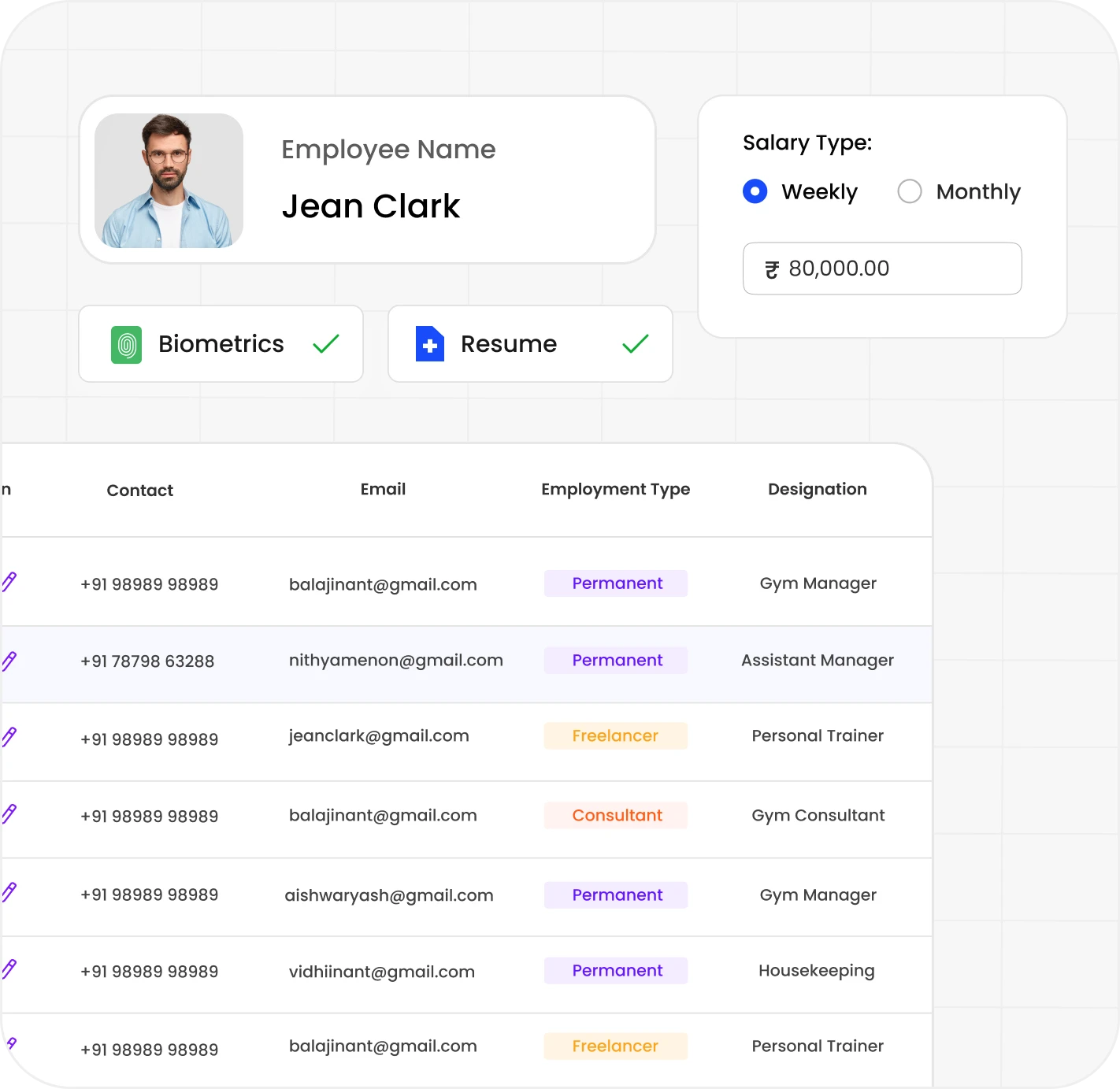Click the Housekeeping designation

pyautogui.click(x=817, y=971)
